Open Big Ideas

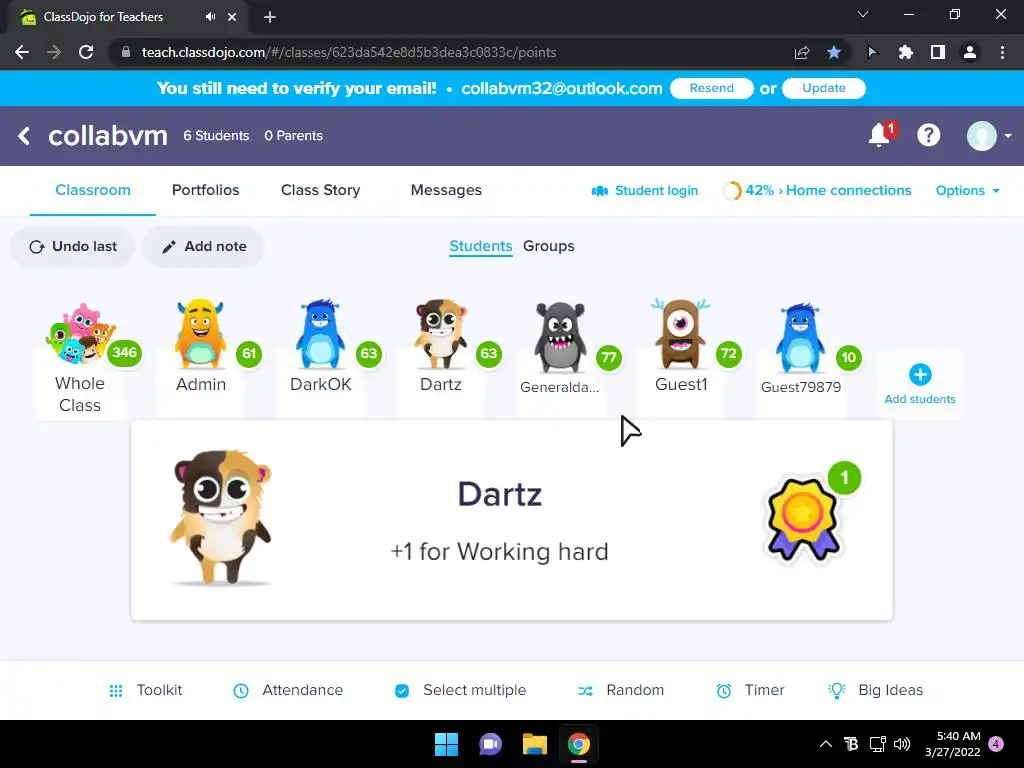click(x=875, y=690)
